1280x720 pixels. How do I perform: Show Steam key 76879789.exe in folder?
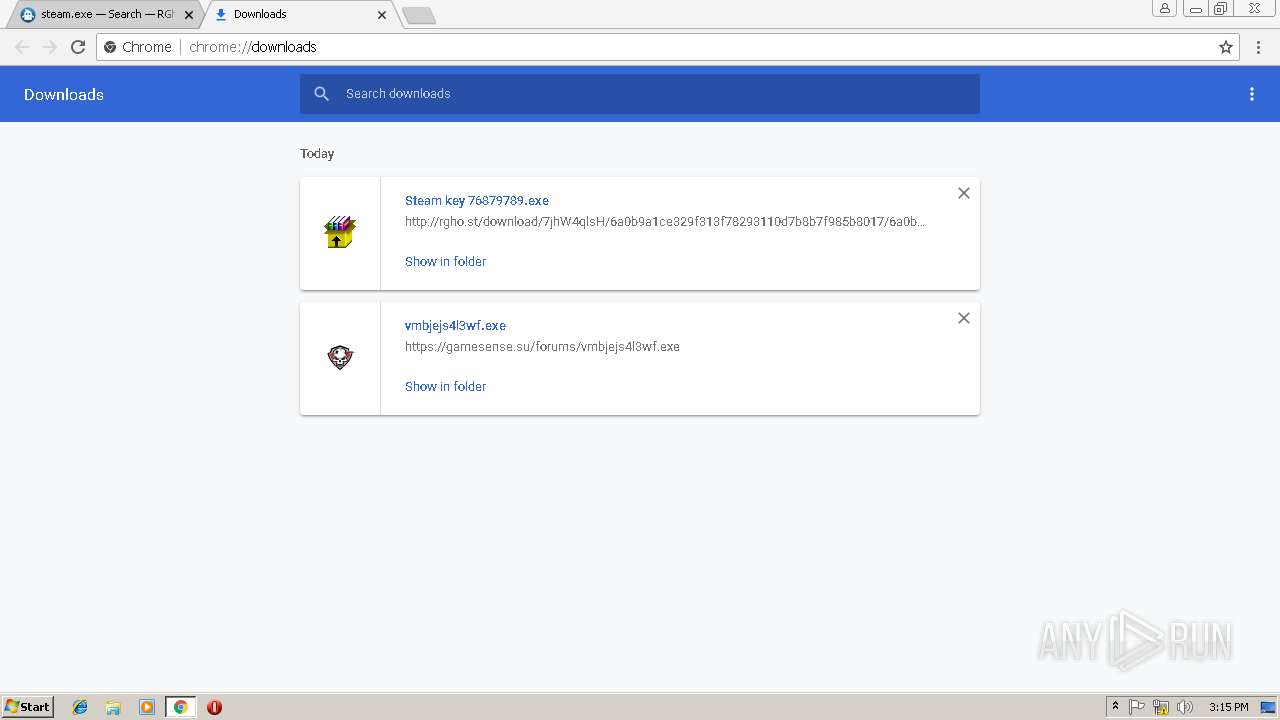[x=445, y=261]
